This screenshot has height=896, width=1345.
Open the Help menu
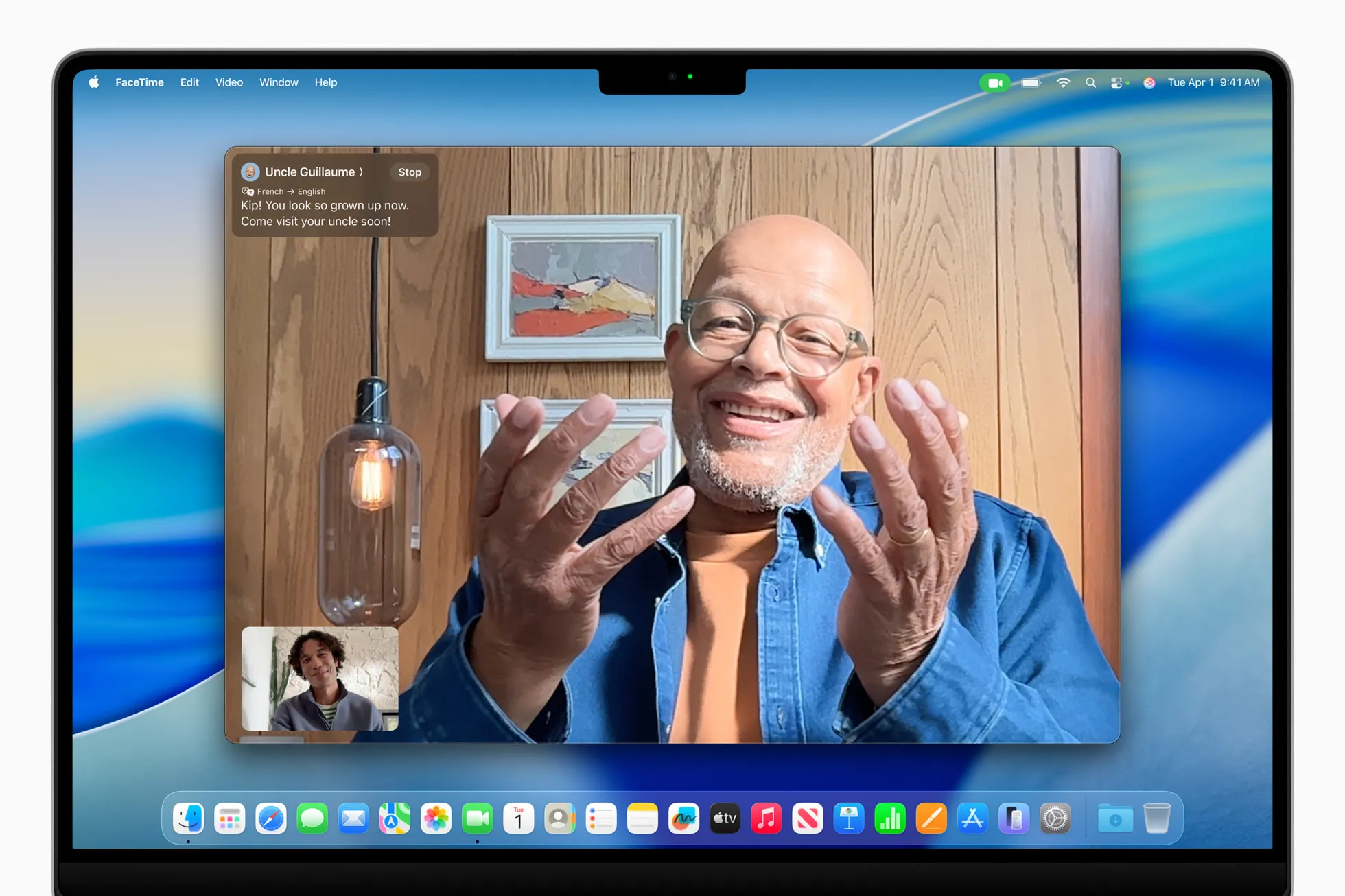(326, 82)
